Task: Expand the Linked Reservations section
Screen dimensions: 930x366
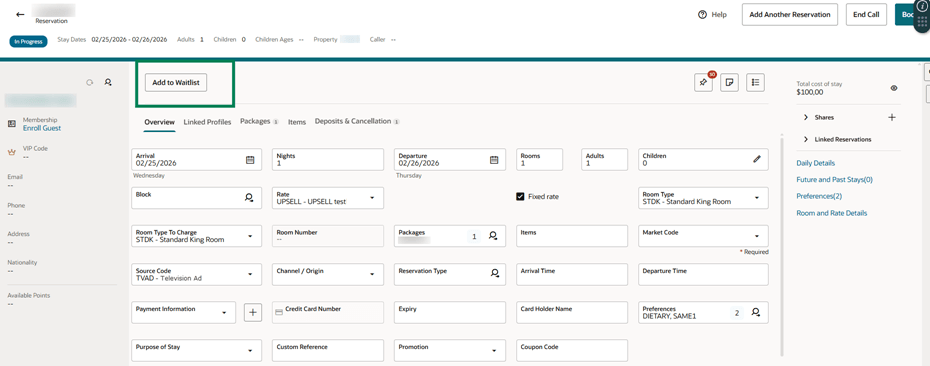Action: click(806, 139)
